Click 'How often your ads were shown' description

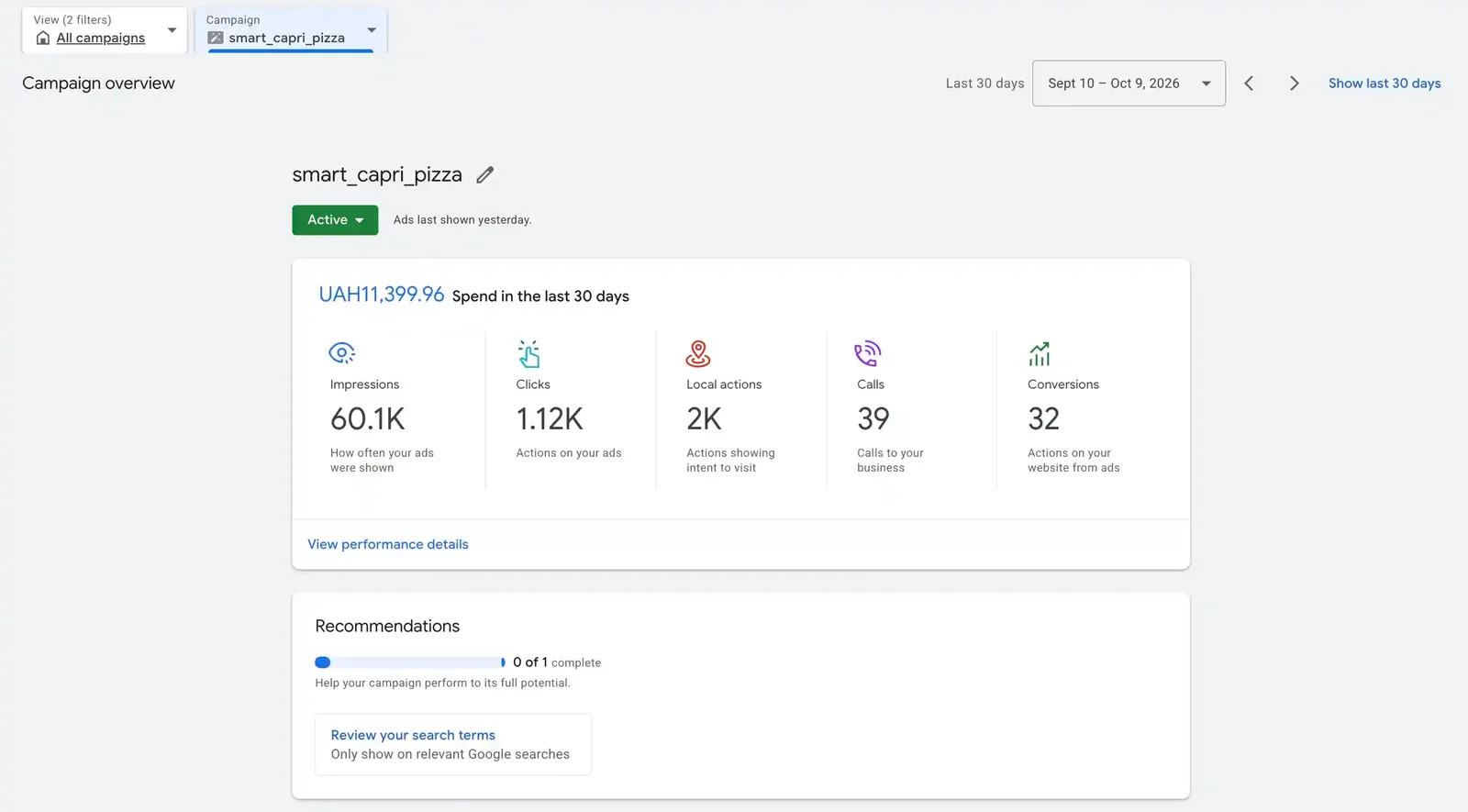[382, 461]
